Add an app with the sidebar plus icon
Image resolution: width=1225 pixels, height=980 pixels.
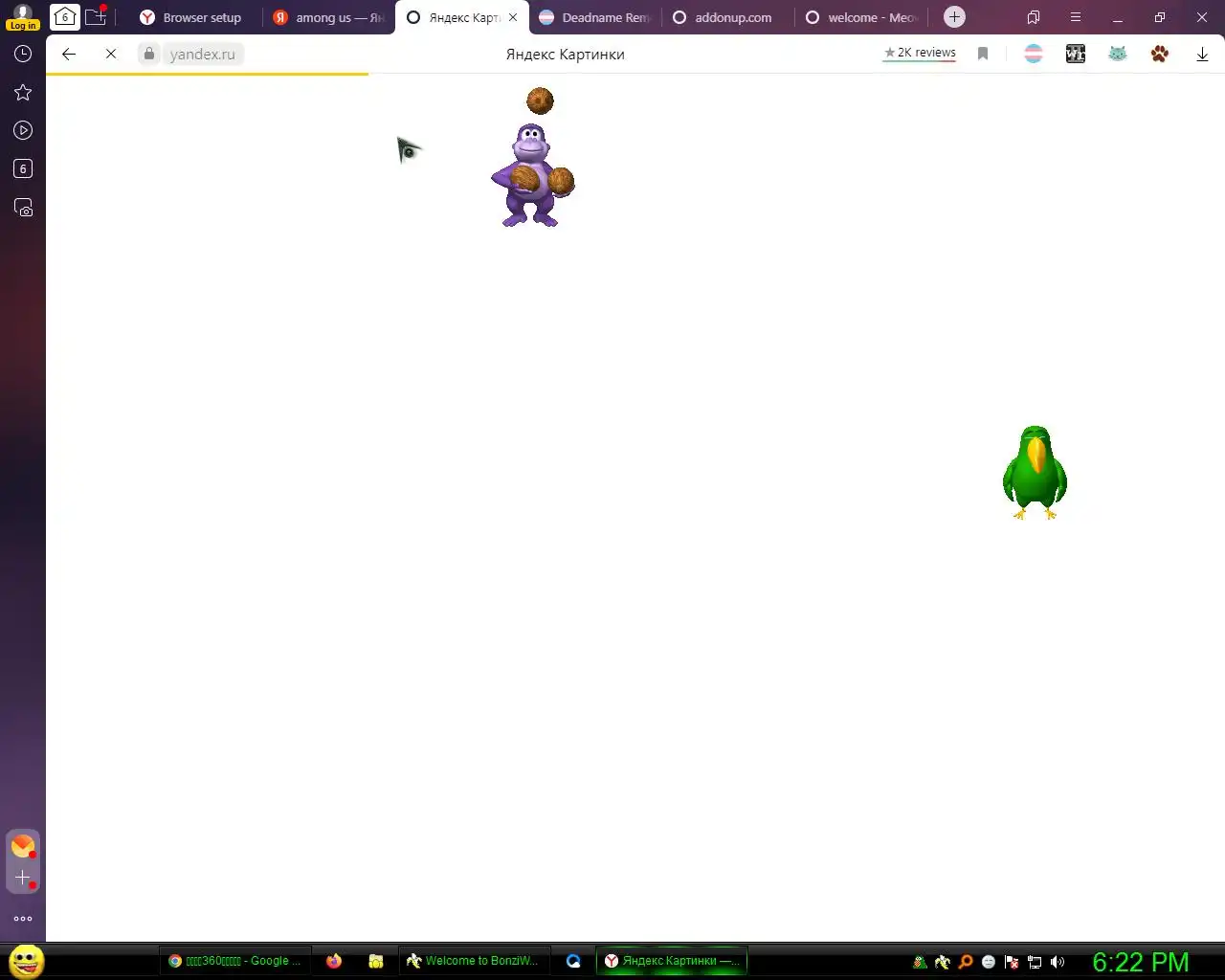point(23,878)
